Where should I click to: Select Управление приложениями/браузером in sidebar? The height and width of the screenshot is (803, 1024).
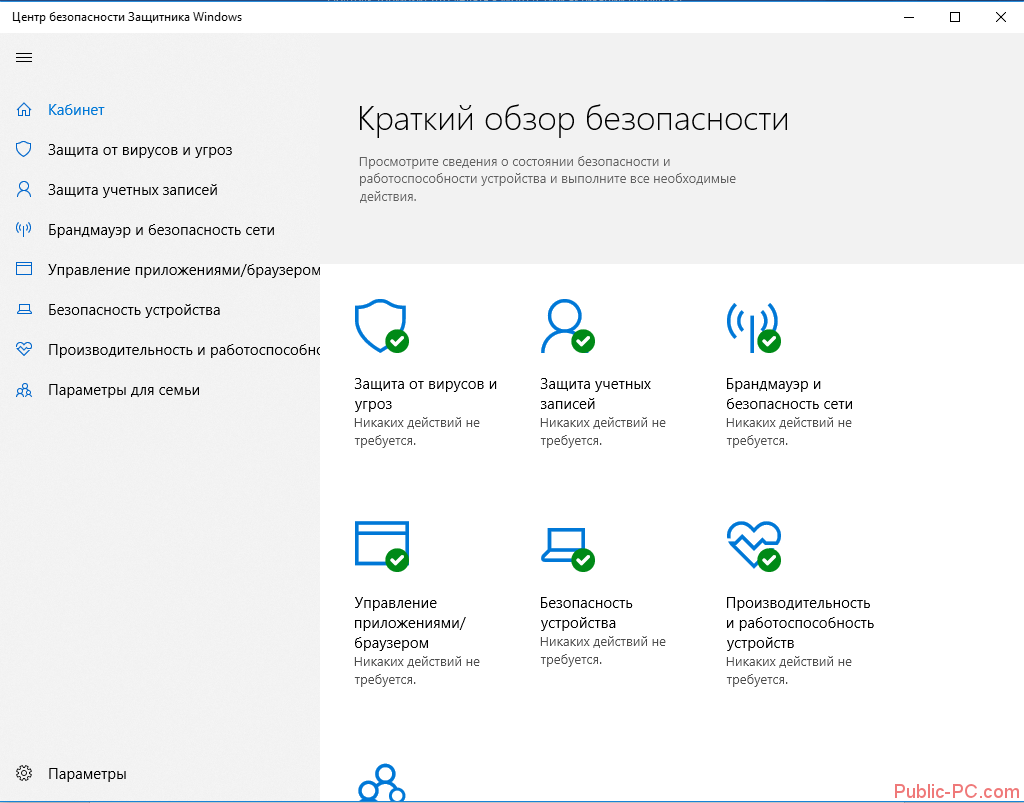(184, 270)
